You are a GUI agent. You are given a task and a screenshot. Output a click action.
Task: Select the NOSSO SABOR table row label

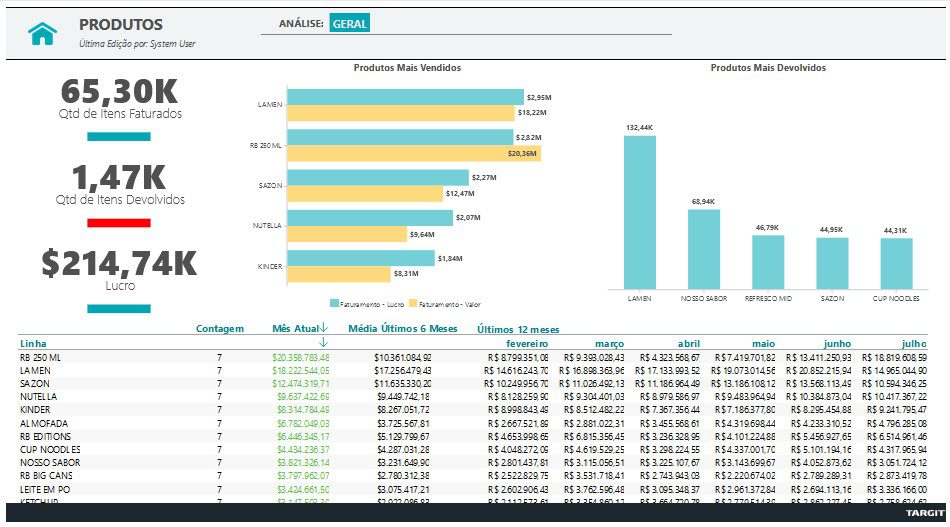point(50,462)
